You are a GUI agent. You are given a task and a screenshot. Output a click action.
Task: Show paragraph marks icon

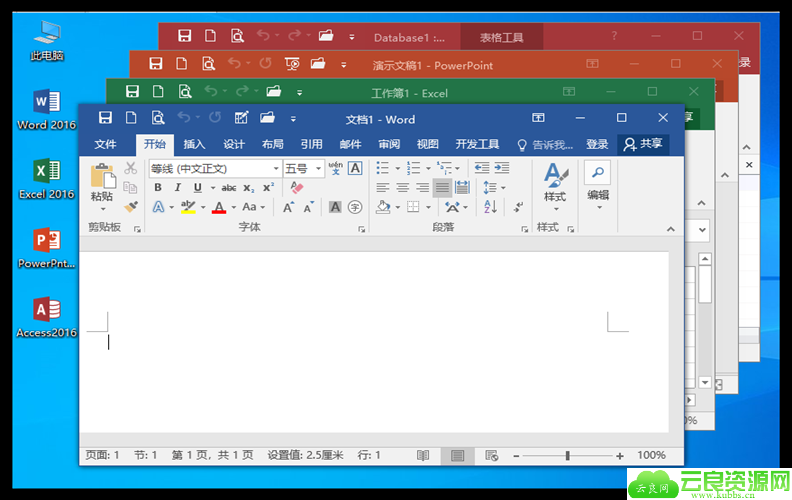tap(518, 207)
